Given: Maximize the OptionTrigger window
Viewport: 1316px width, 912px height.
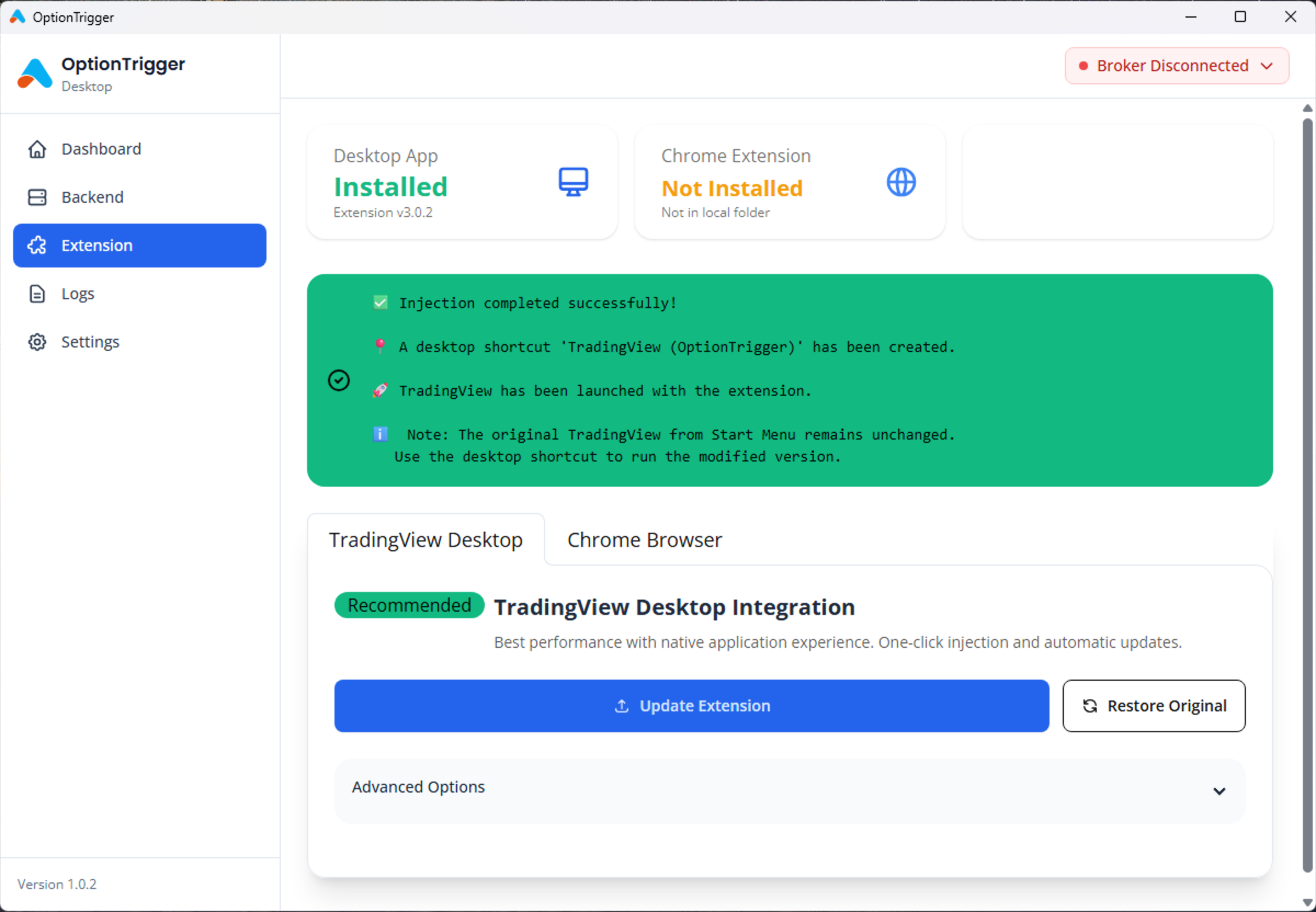Looking at the screenshot, I should click(x=1240, y=16).
